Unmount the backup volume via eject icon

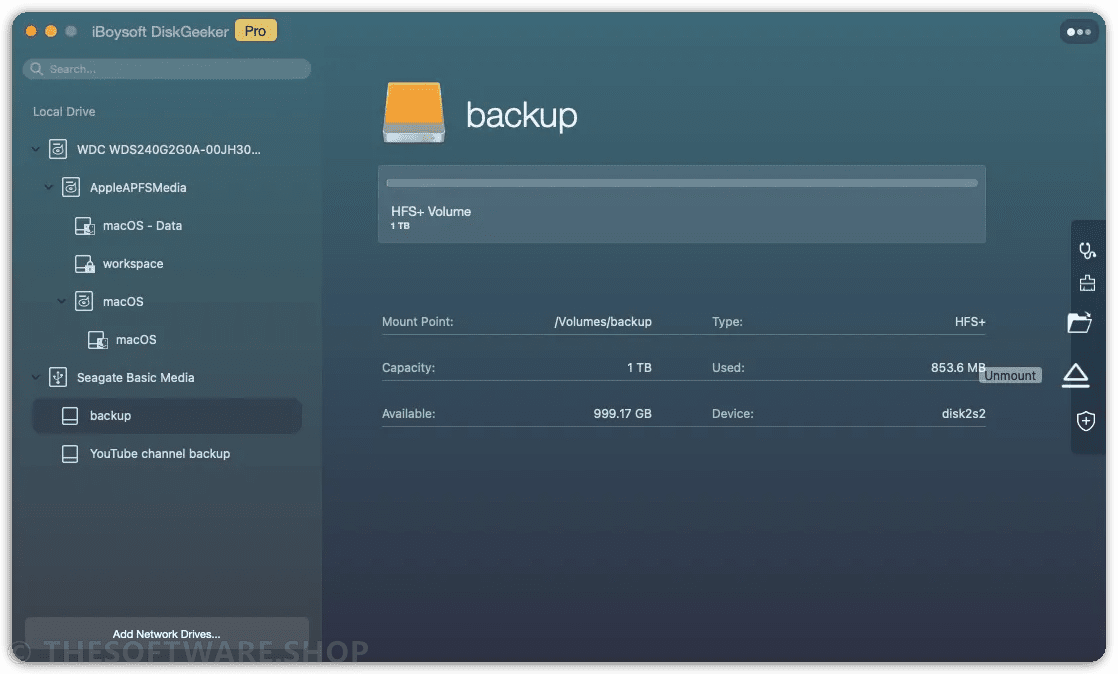[1075, 375]
